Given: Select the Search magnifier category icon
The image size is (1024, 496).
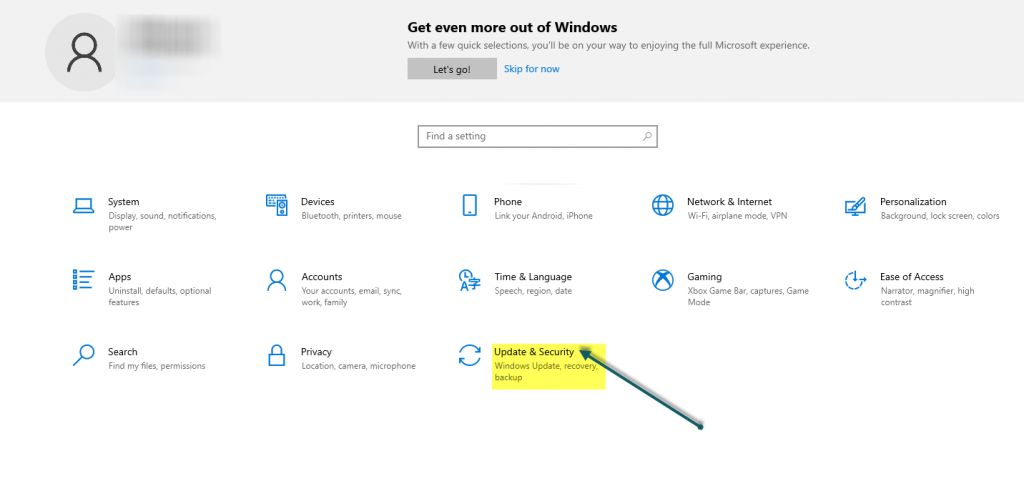Looking at the screenshot, I should click(x=84, y=355).
